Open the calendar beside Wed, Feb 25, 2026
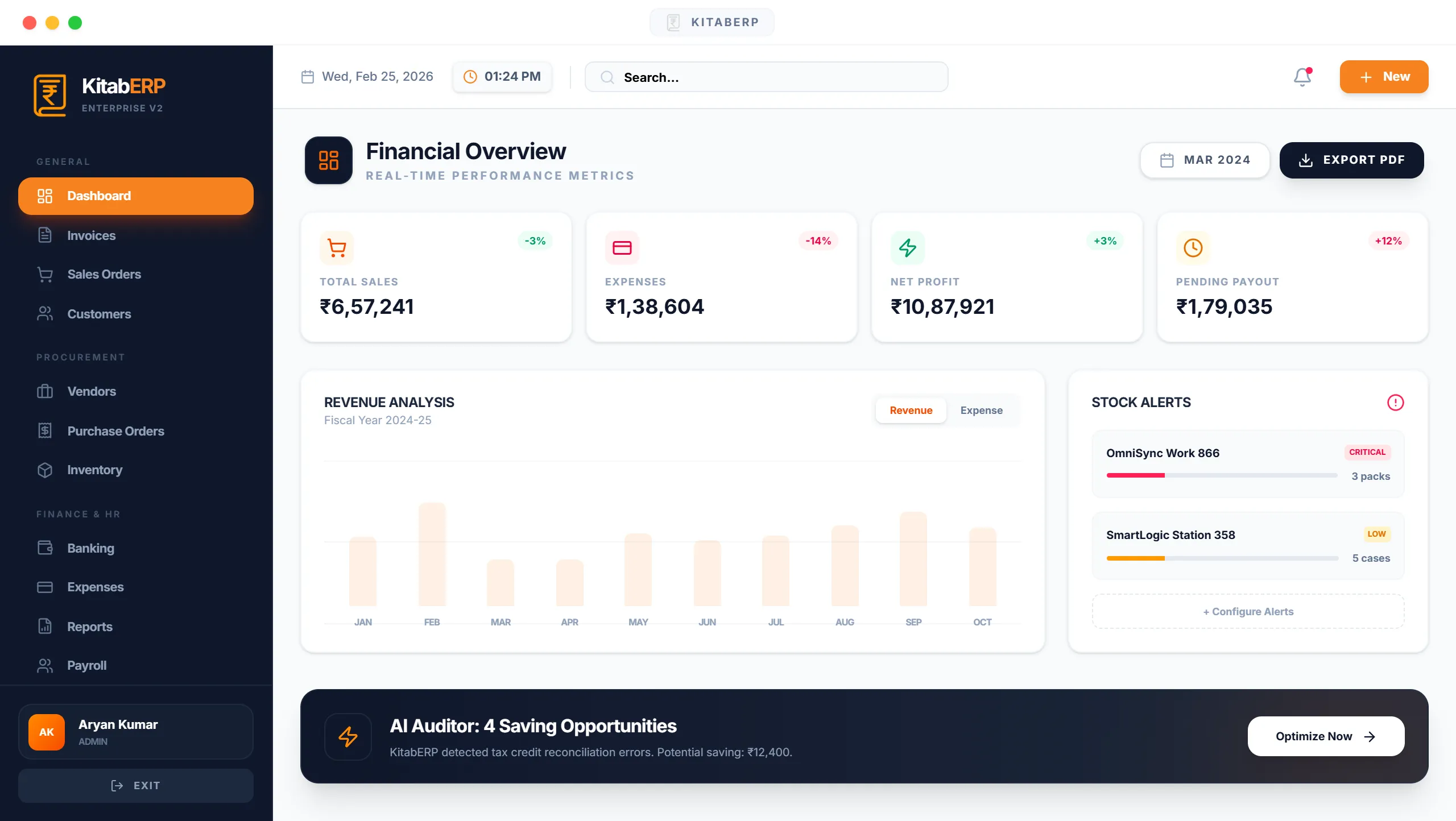 (x=308, y=76)
